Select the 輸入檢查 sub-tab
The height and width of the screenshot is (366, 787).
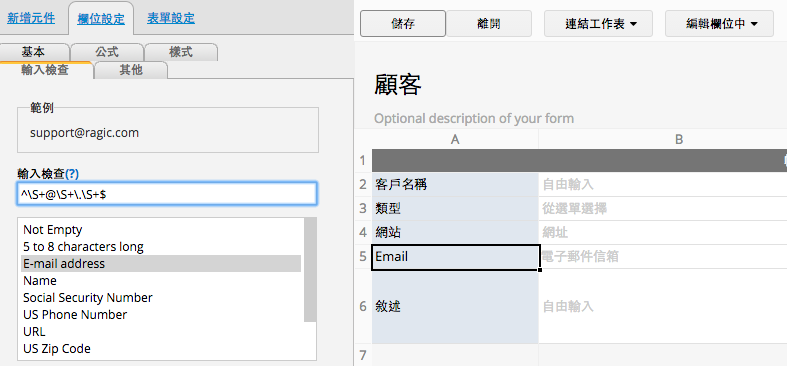pyautogui.click(x=45, y=70)
